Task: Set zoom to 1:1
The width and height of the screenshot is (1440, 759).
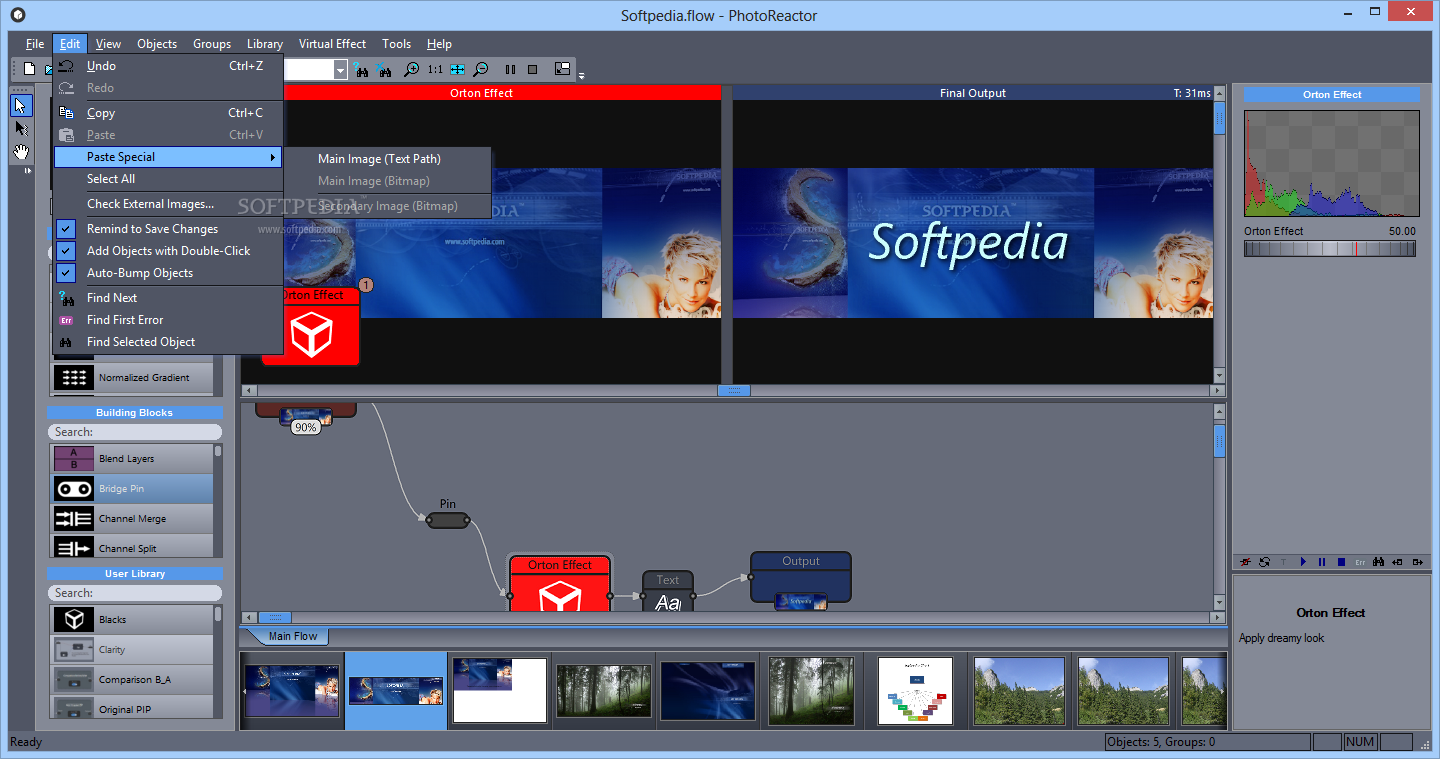Action: [435, 70]
